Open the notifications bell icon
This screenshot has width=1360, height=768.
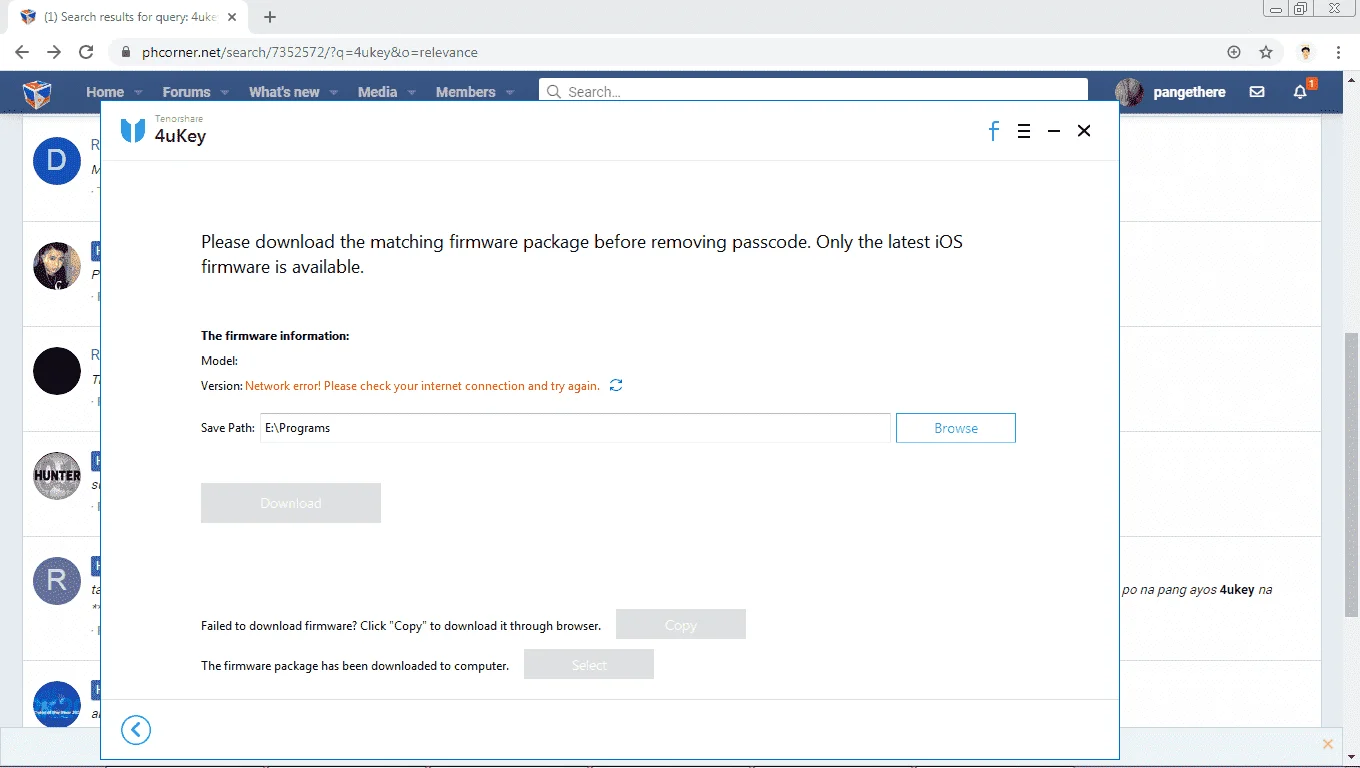pyautogui.click(x=1300, y=92)
